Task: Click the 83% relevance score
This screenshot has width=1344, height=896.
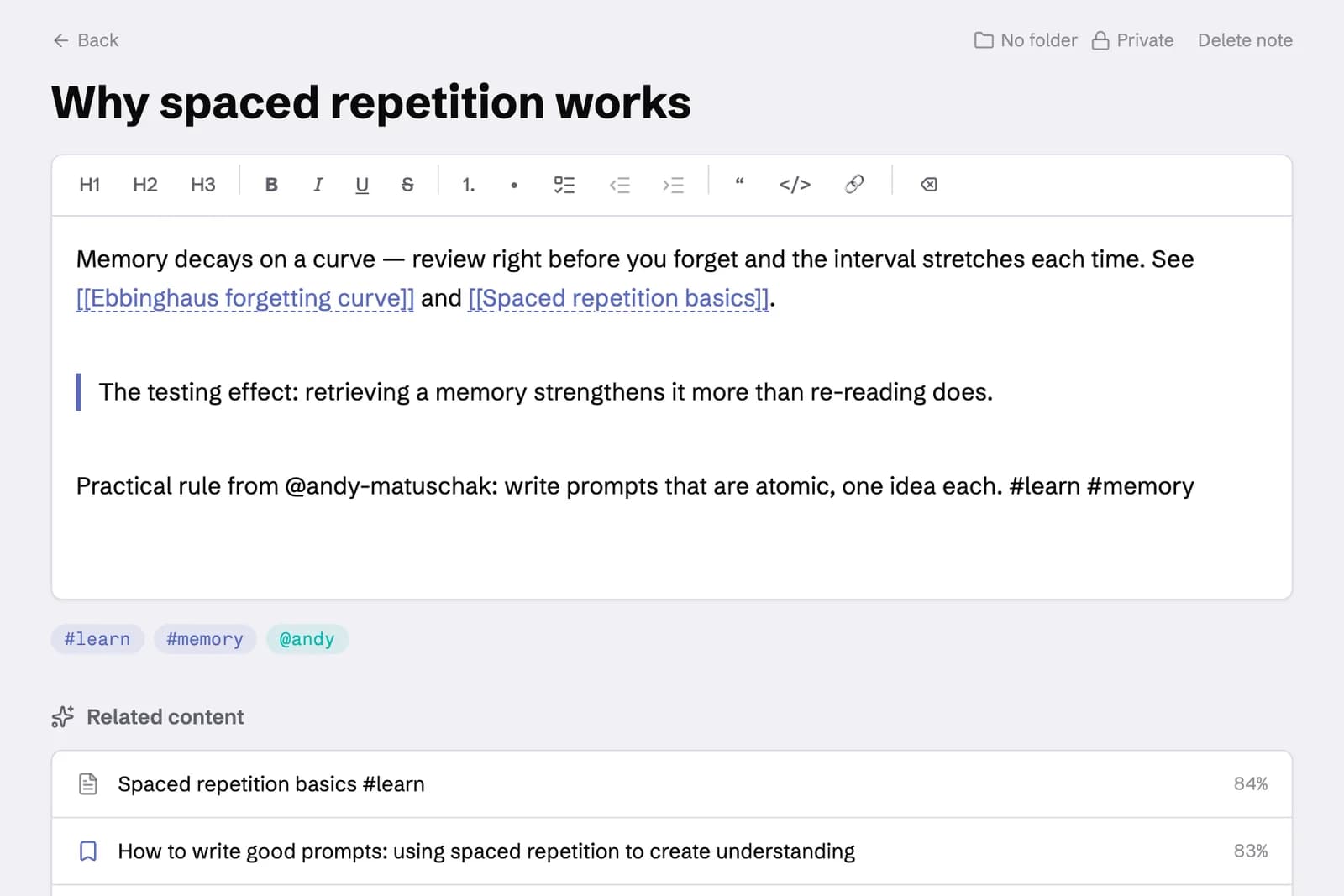Action: (x=1251, y=851)
